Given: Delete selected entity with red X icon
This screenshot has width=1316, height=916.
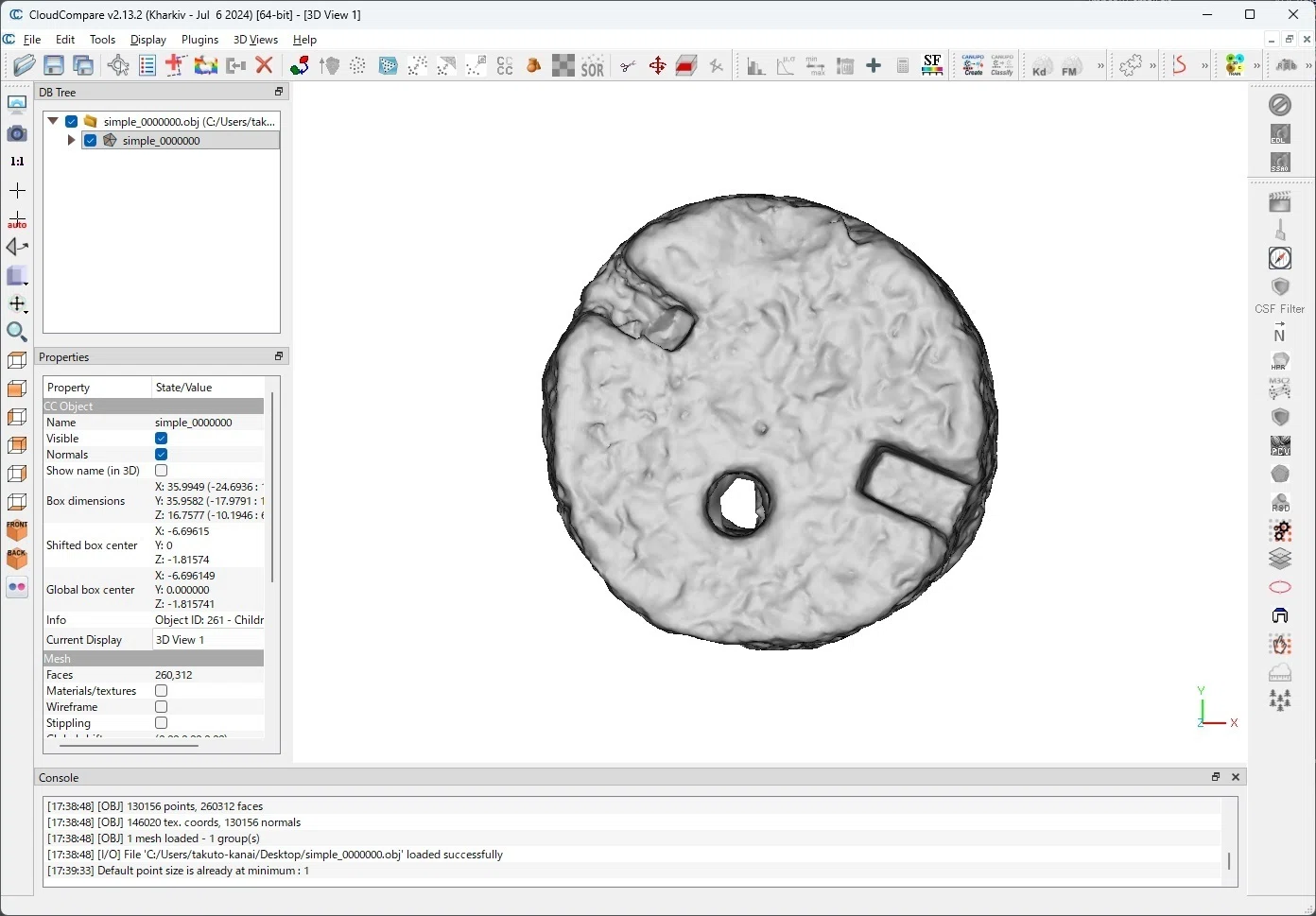Looking at the screenshot, I should pyautogui.click(x=265, y=65).
